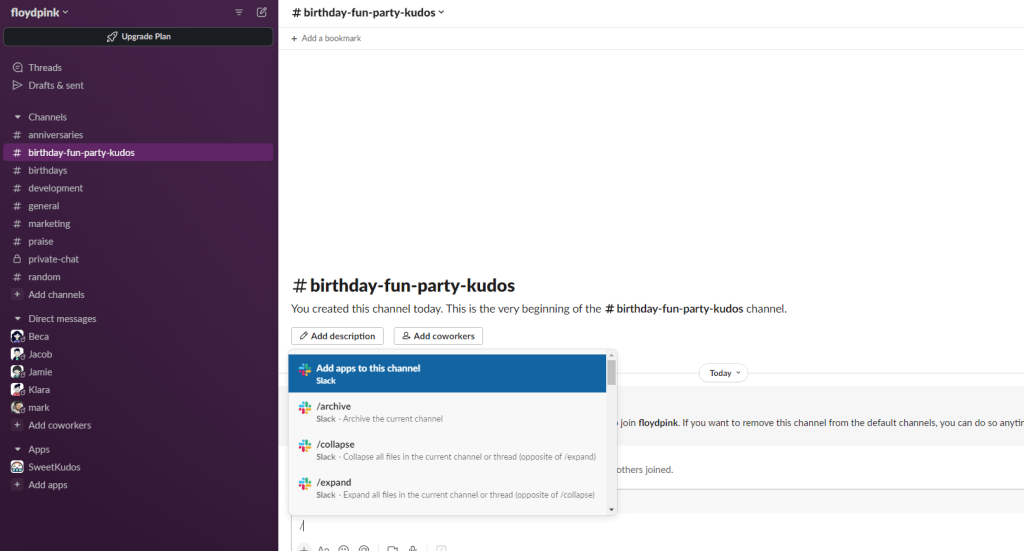This screenshot has height=551, width=1024.
Task: Open the sidebar filter icon
Action: click(x=239, y=12)
